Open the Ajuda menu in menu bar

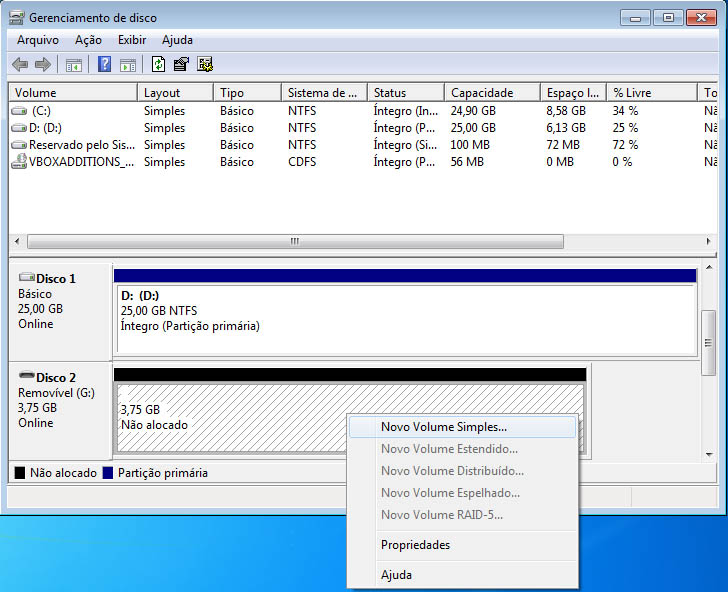177,40
